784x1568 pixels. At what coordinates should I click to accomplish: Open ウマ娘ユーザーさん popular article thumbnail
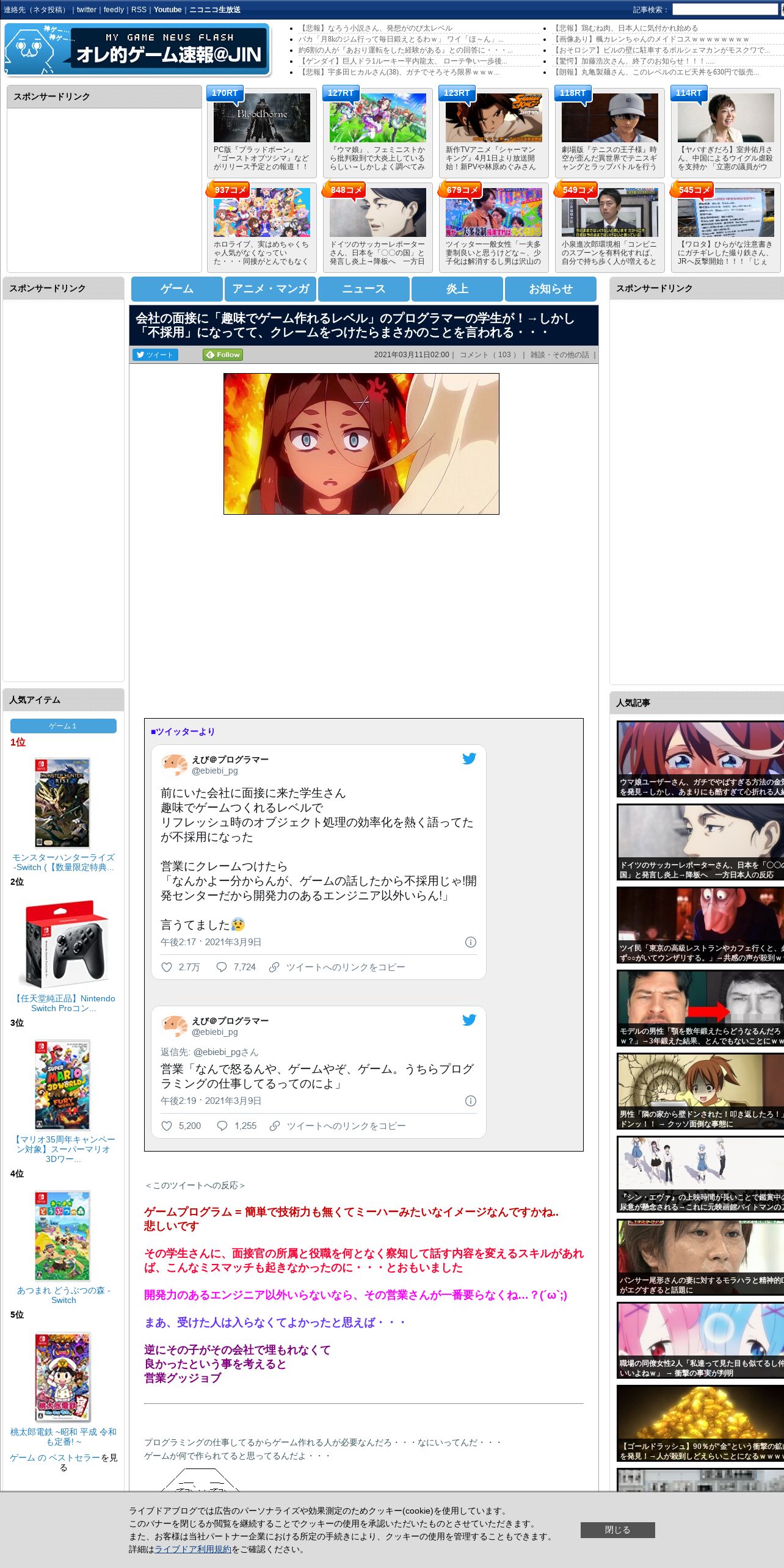[700, 759]
